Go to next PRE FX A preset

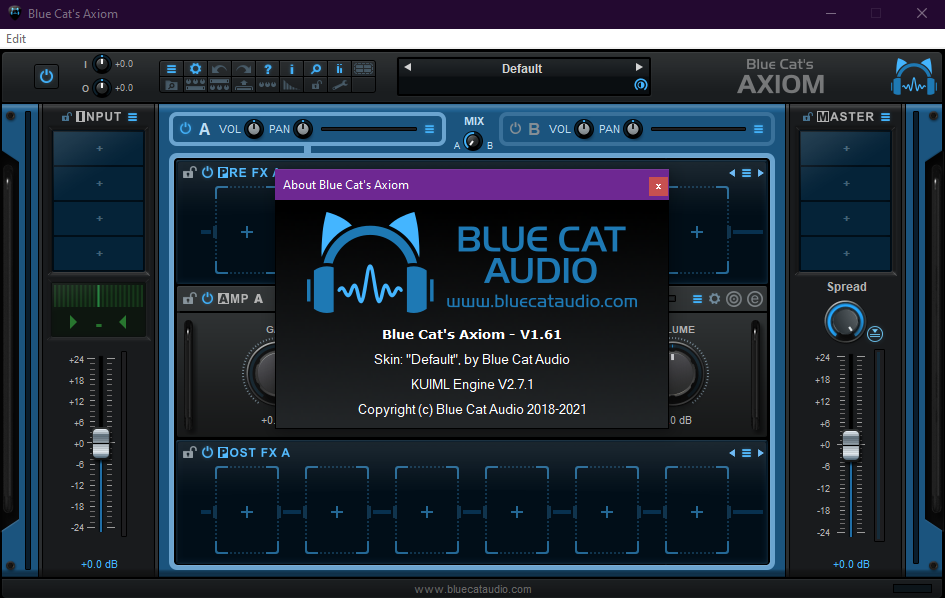click(x=761, y=173)
